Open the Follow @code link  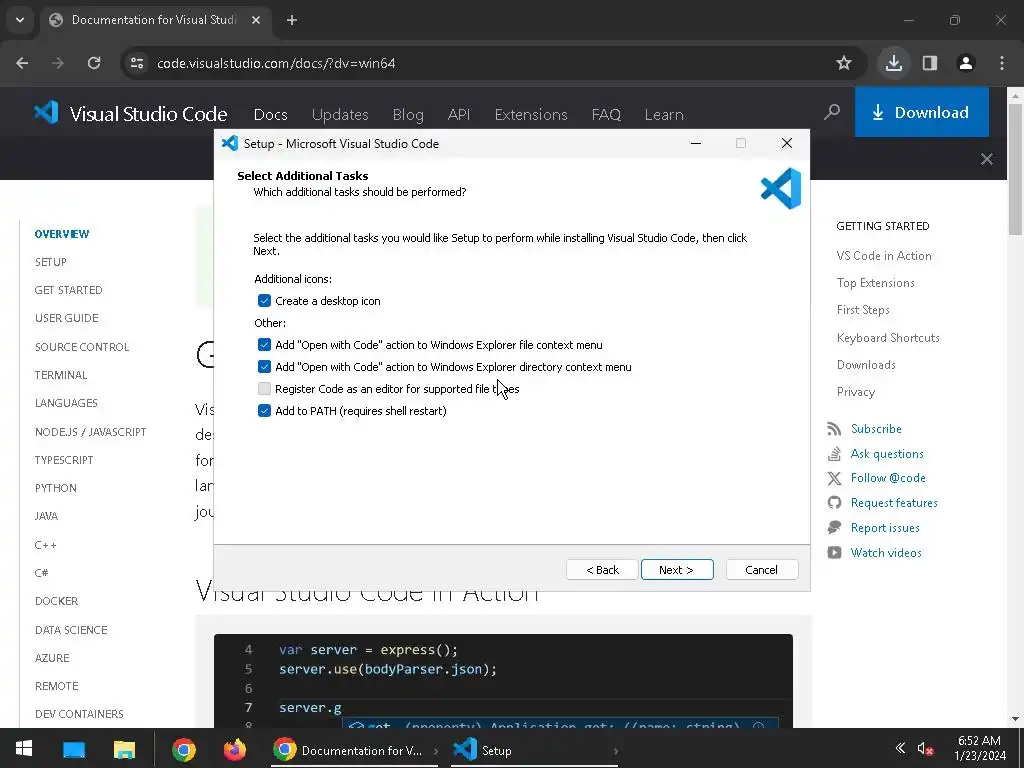click(888, 477)
